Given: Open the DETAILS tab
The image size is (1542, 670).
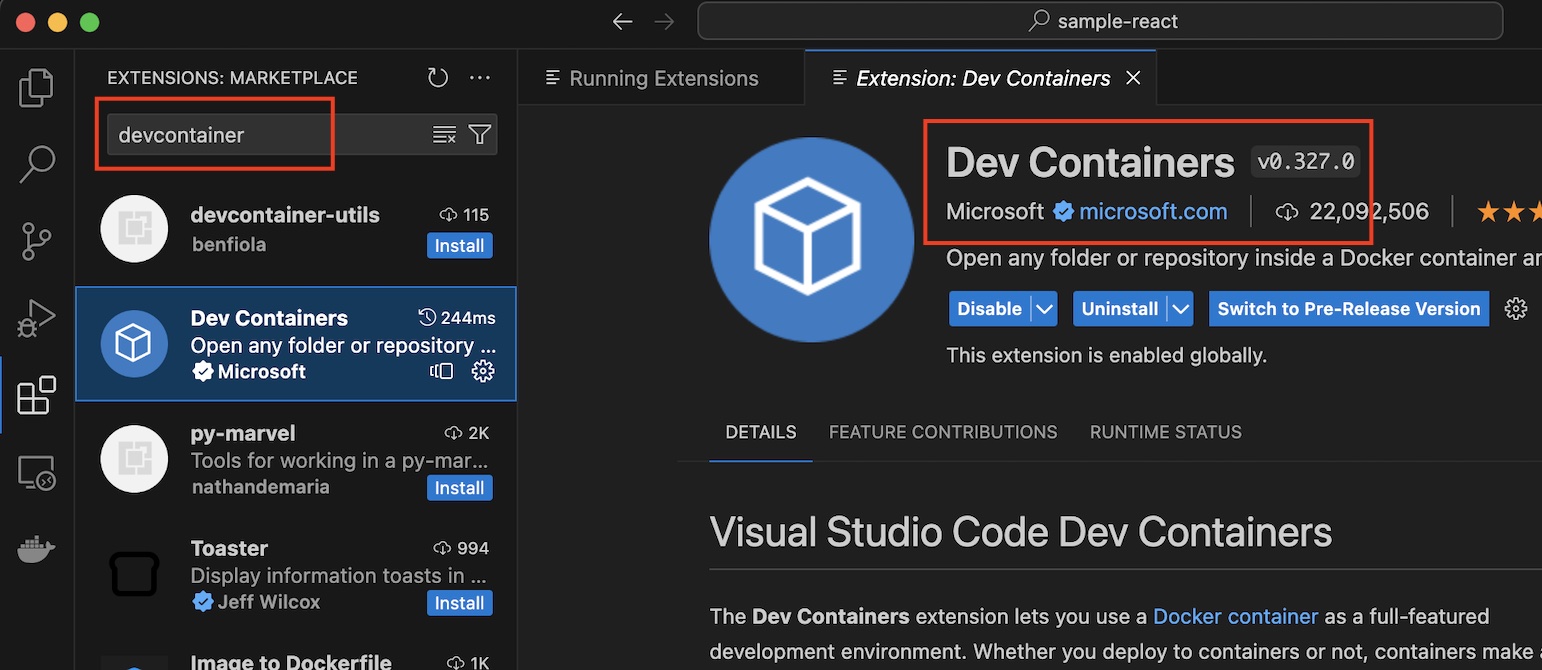Looking at the screenshot, I should pyautogui.click(x=761, y=432).
